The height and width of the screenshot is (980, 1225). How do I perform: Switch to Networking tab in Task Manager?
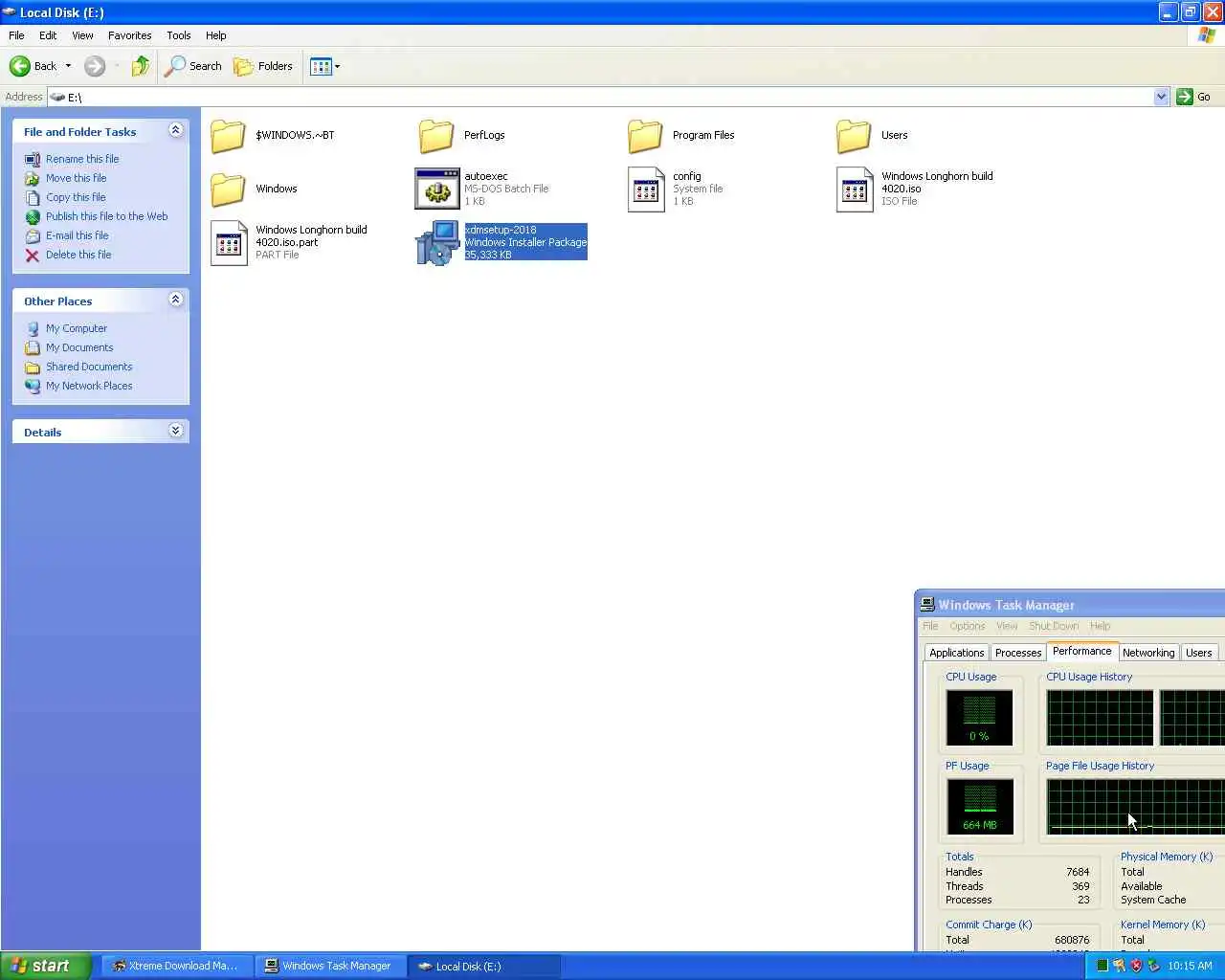tap(1148, 653)
